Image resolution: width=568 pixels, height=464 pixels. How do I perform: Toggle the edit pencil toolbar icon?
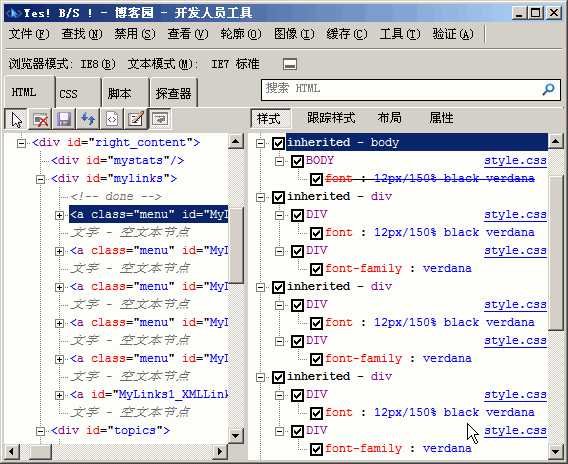[x=136, y=119]
